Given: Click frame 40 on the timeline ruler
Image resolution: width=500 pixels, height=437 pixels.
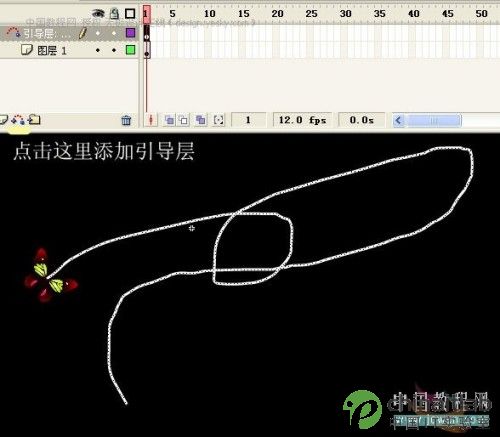Looking at the screenshot, I should click(414, 14).
